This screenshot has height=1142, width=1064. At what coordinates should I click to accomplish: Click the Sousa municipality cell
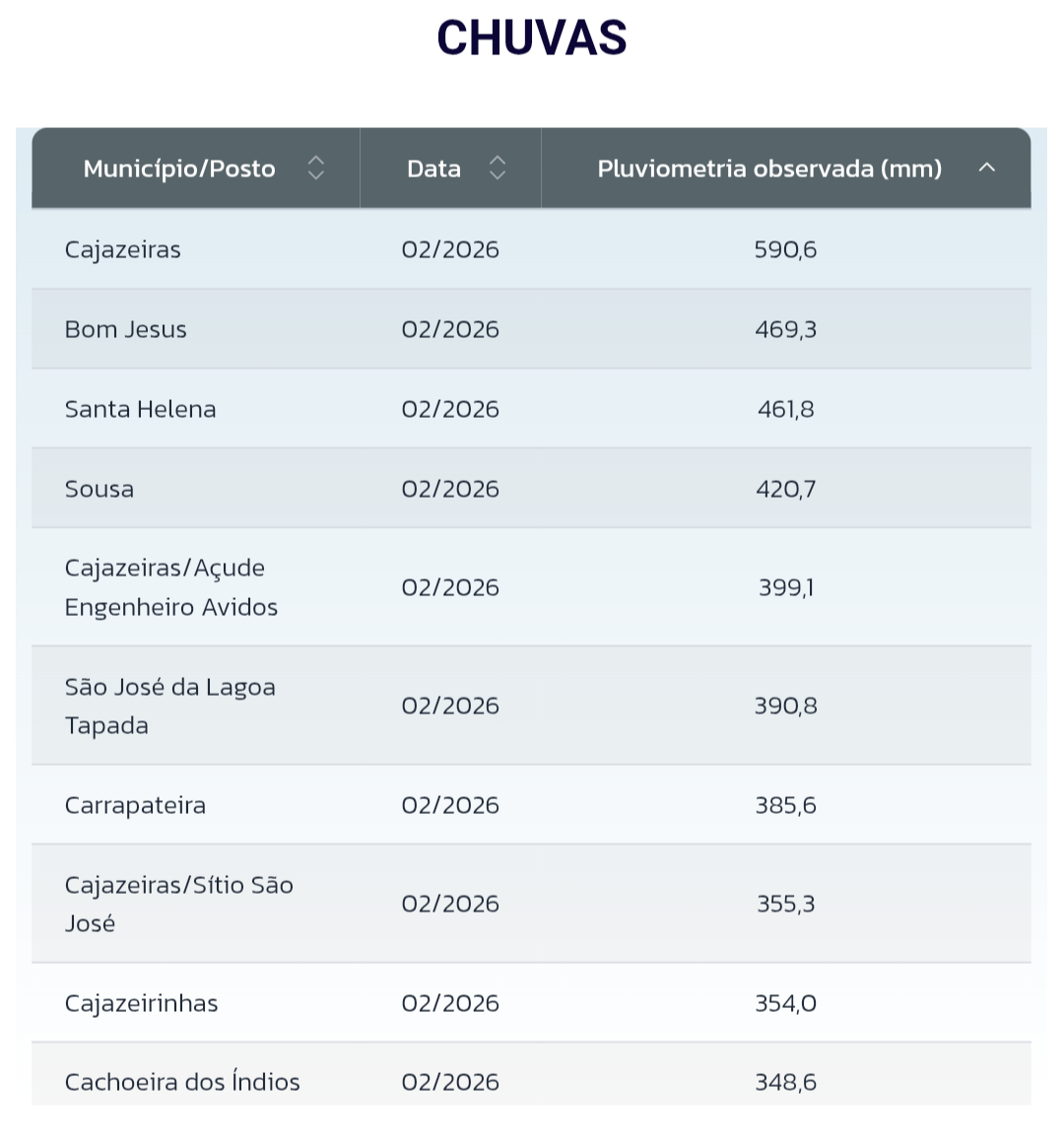pyautogui.click(x=100, y=489)
